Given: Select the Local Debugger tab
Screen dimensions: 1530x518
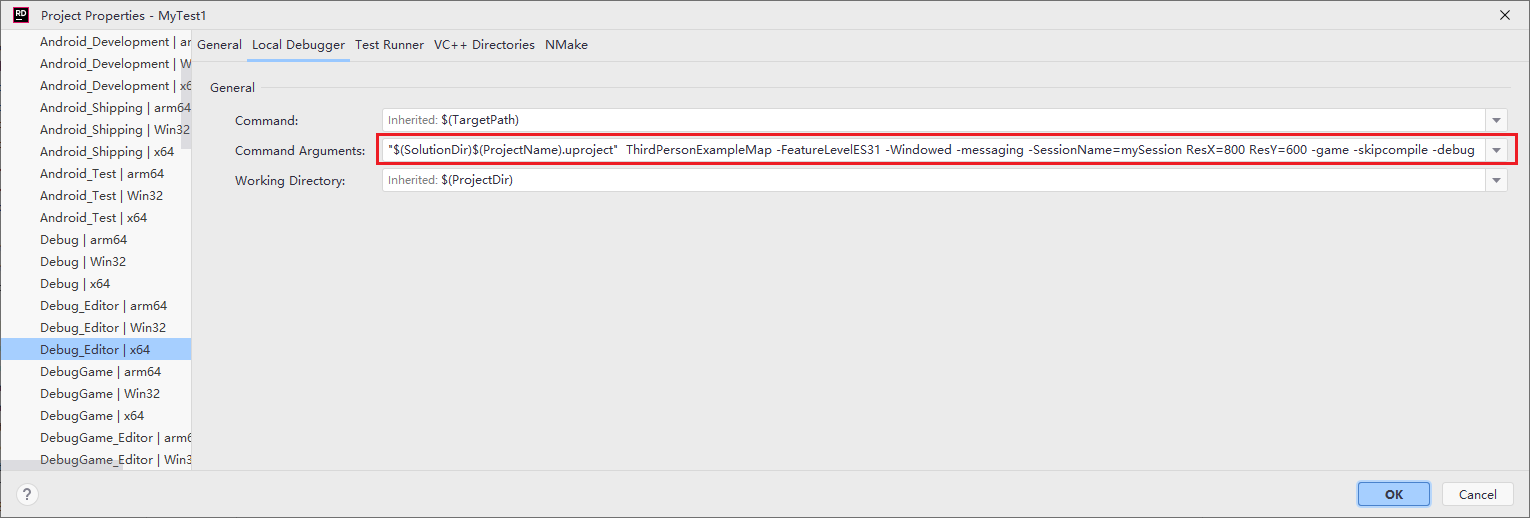Looking at the screenshot, I should tap(298, 45).
